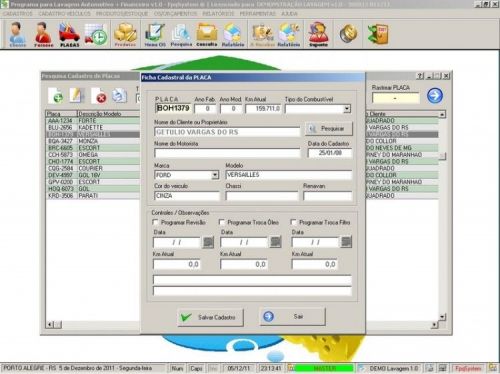500x374 pixels.
Task: Open the Relatório icon beside A Receber
Action: (x=289, y=34)
